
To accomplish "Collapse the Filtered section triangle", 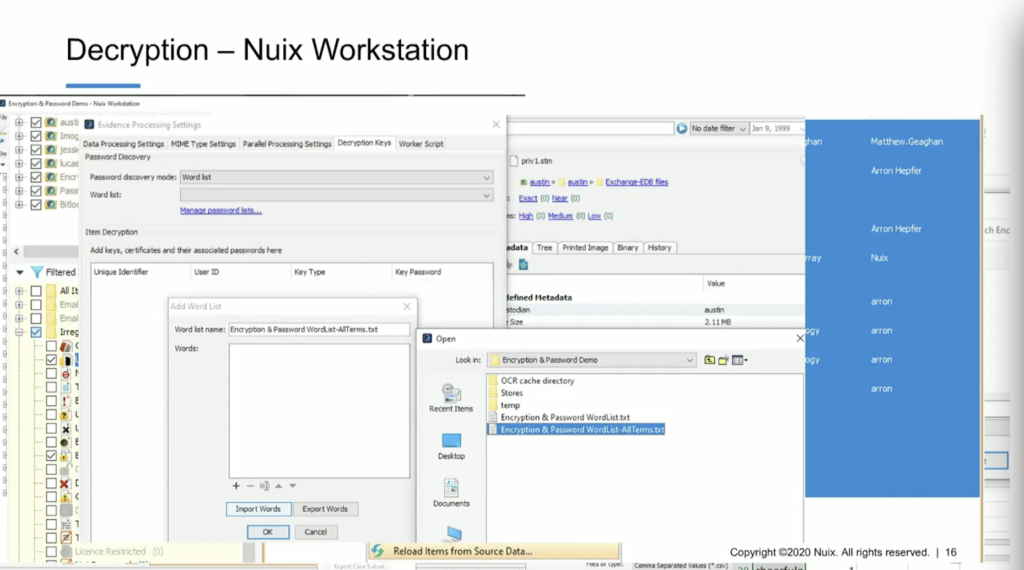I will coord(20,272).
